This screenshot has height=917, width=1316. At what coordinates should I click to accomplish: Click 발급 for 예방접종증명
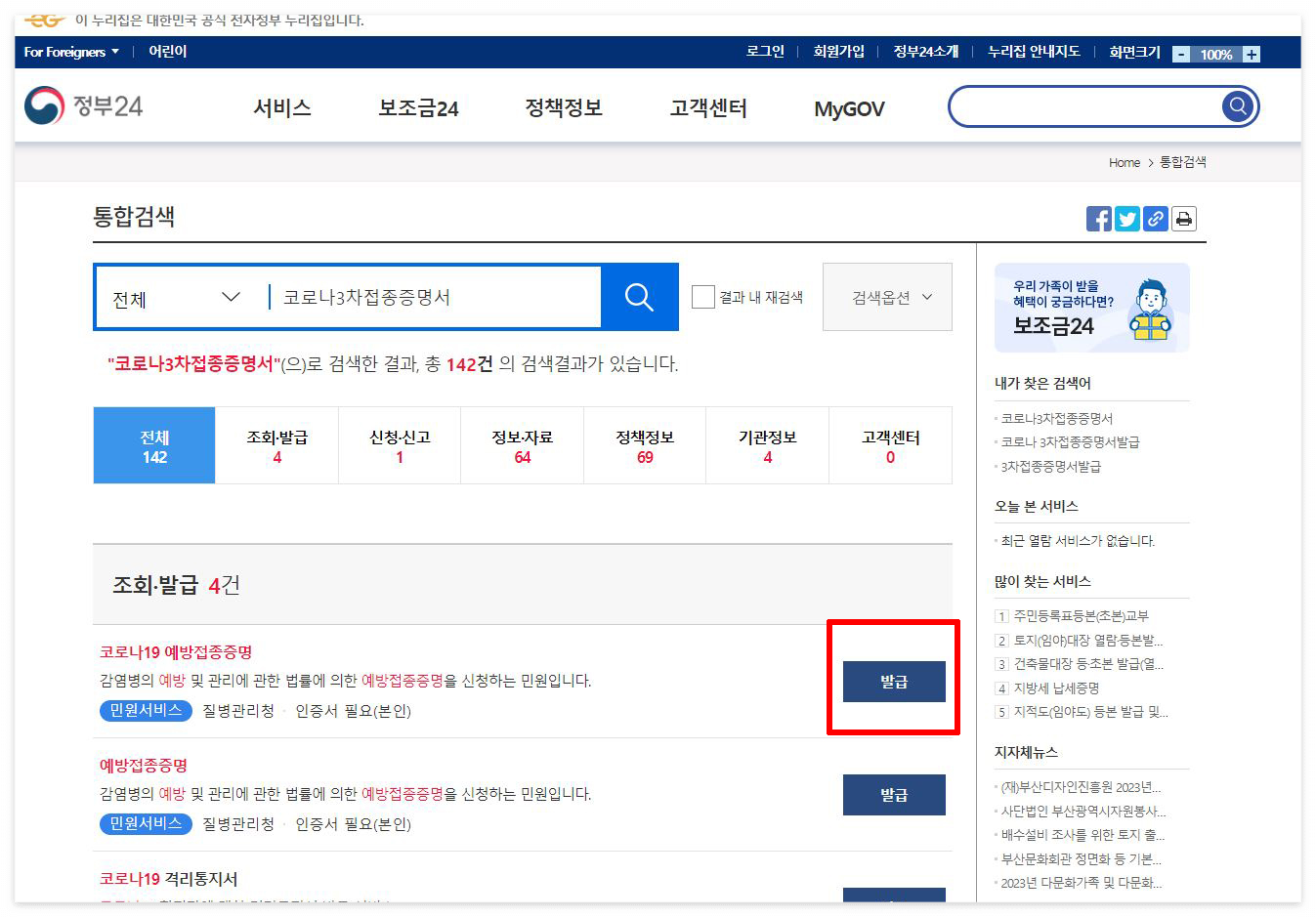coord(894,795)
